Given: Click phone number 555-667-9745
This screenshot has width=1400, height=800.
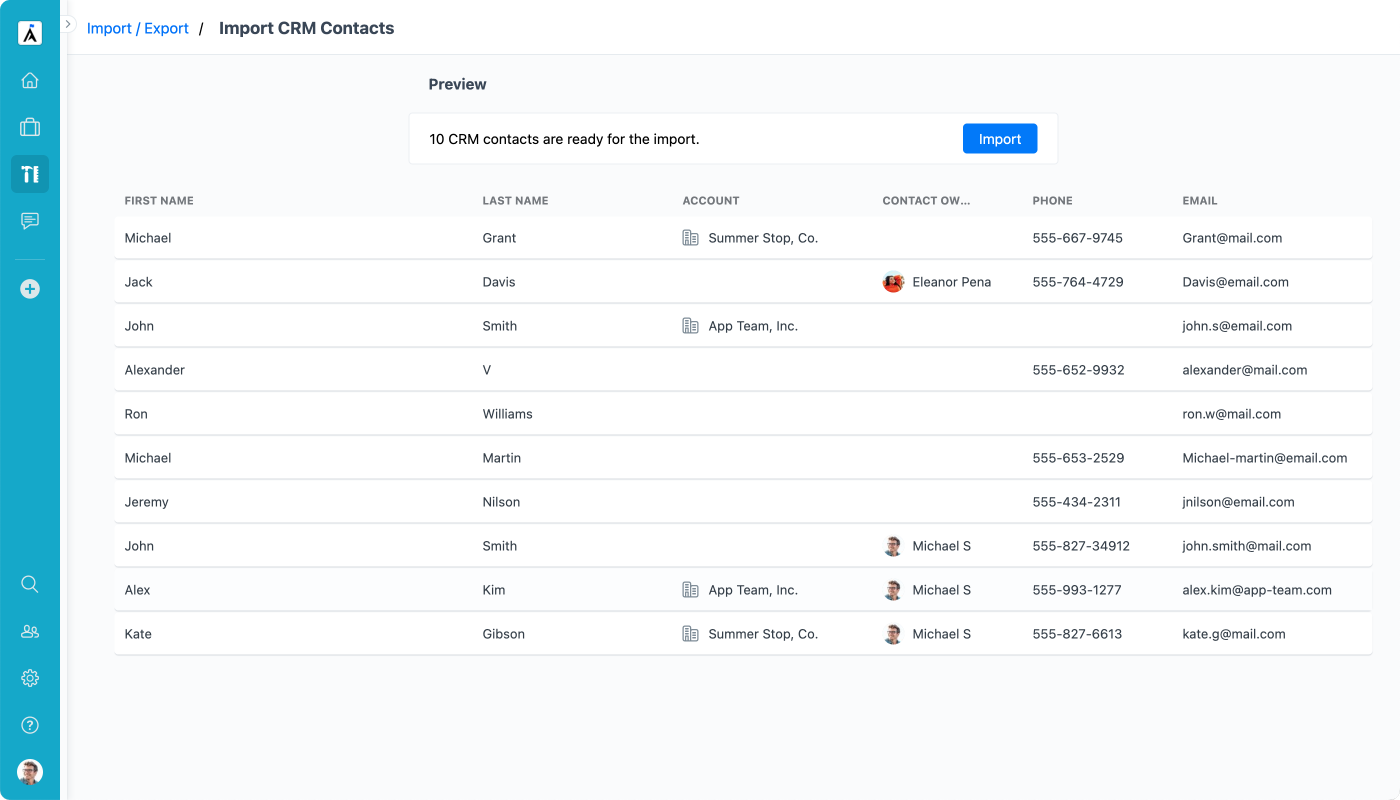Looking at the screenshot, I should [x=1078, y=238].
